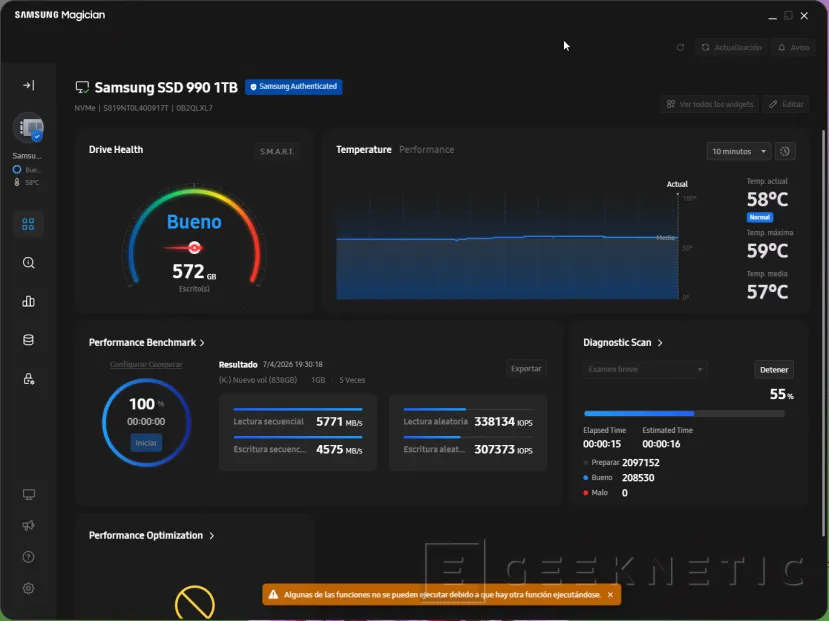829x621 pixels.
Task: Click the Preparar count 2097152
Action: pos(640,463)
